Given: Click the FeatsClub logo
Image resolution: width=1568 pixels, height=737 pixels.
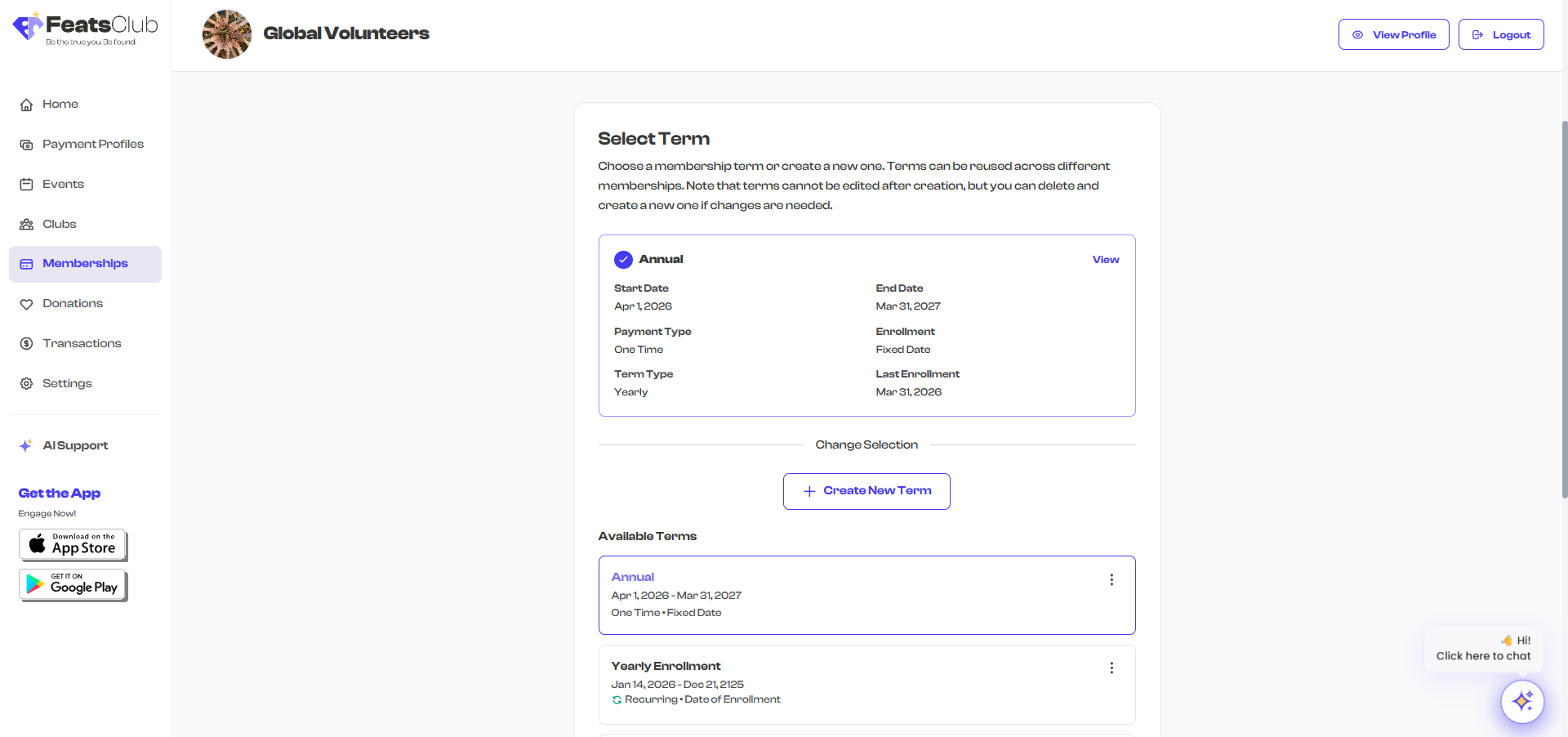Looking at the screenshot, I should (x=85, y=29).
